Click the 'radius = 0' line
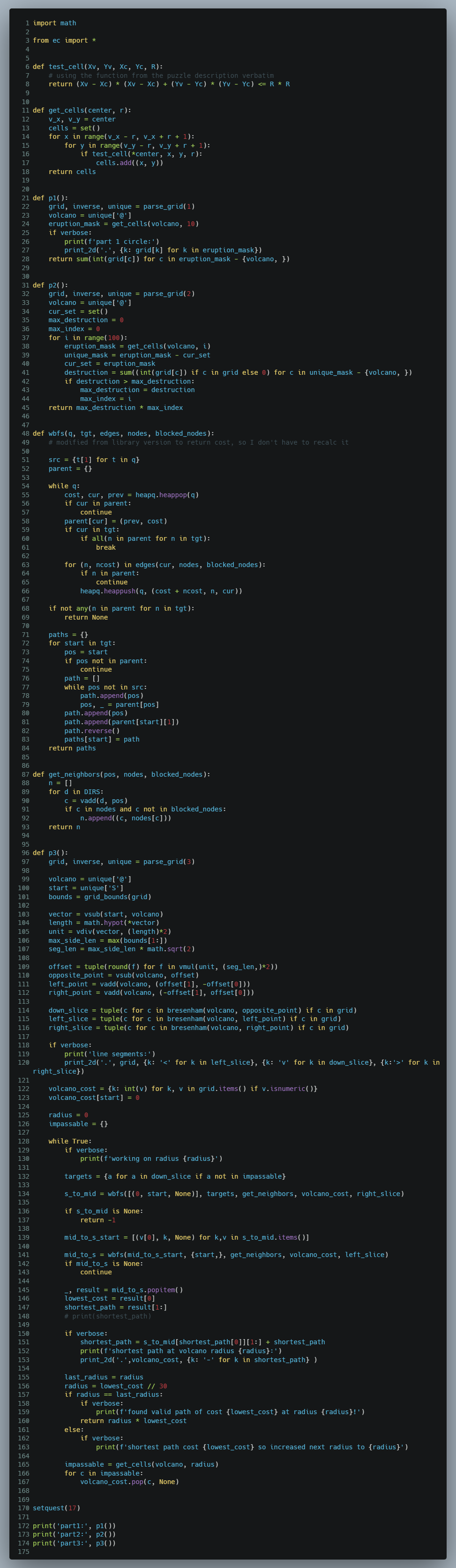 68,1115
